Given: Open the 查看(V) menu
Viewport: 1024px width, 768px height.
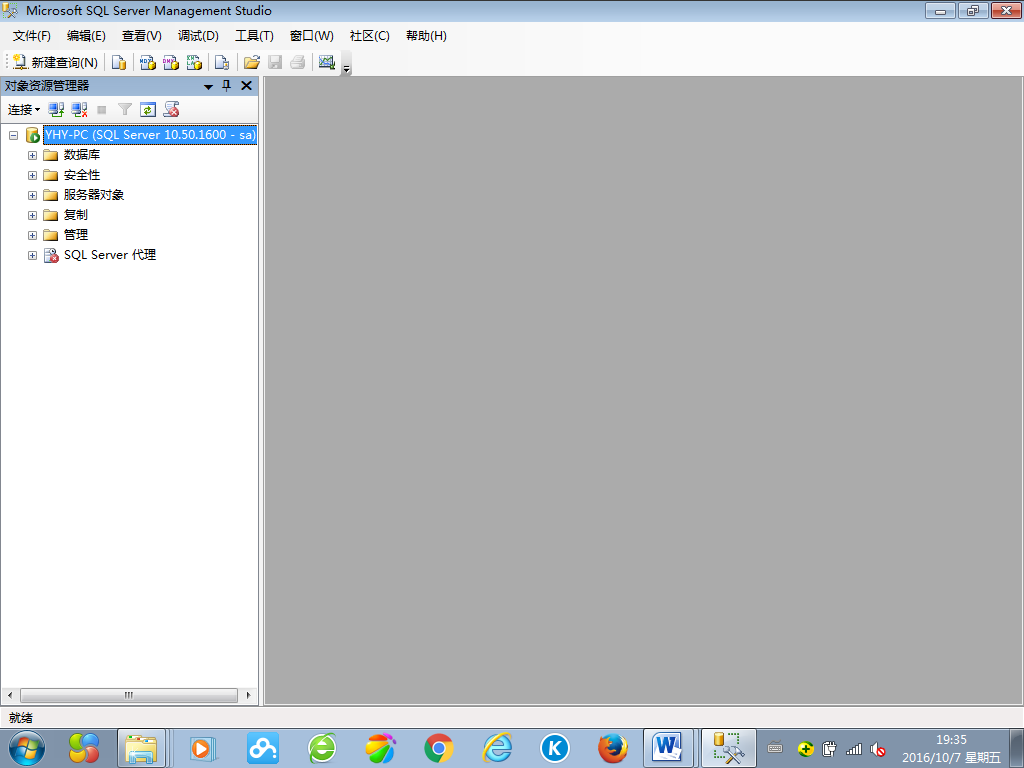Looking at the screenshot, I should (x=142, y=36).
